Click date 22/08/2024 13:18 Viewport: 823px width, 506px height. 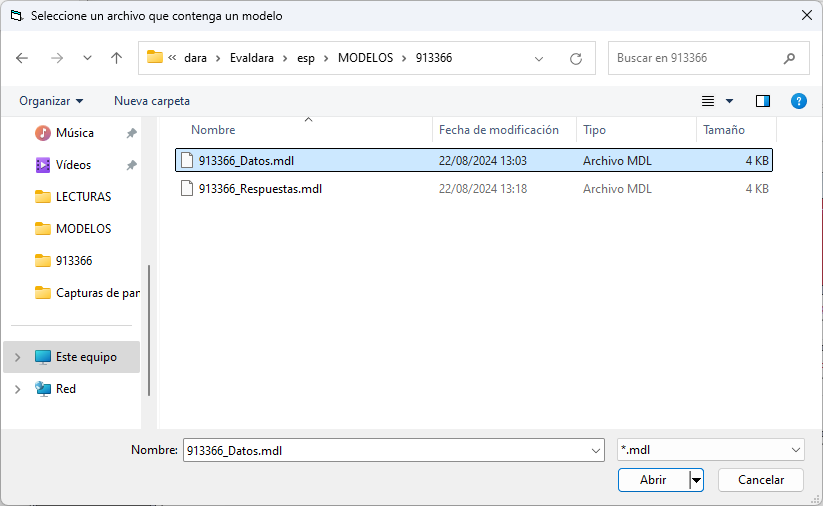point(483,188)
